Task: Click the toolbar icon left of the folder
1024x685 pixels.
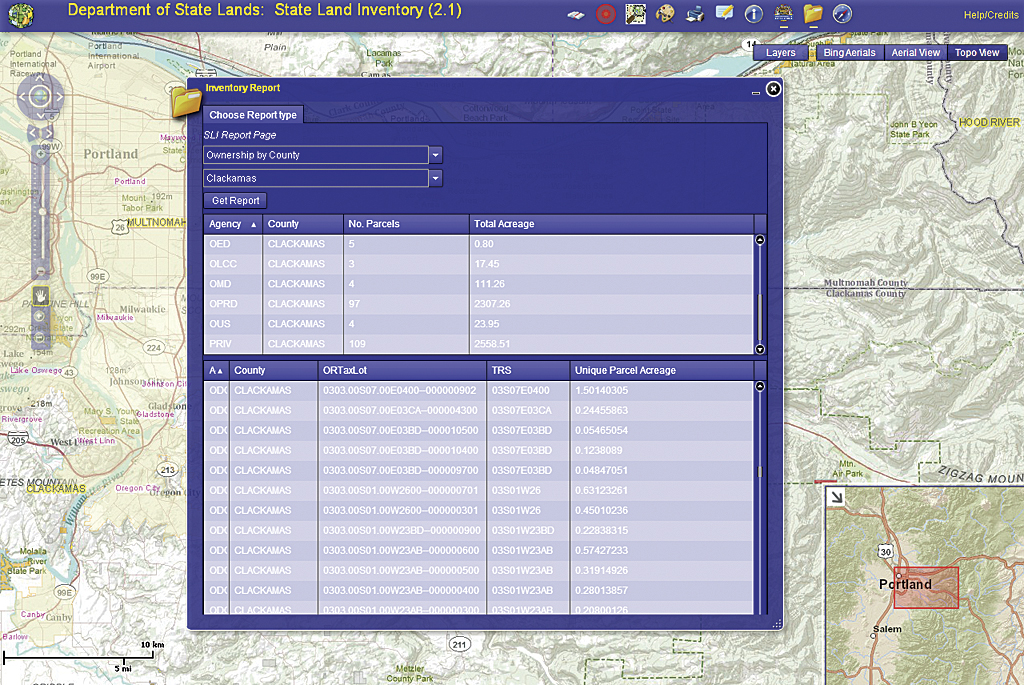Action: [783, 14]
